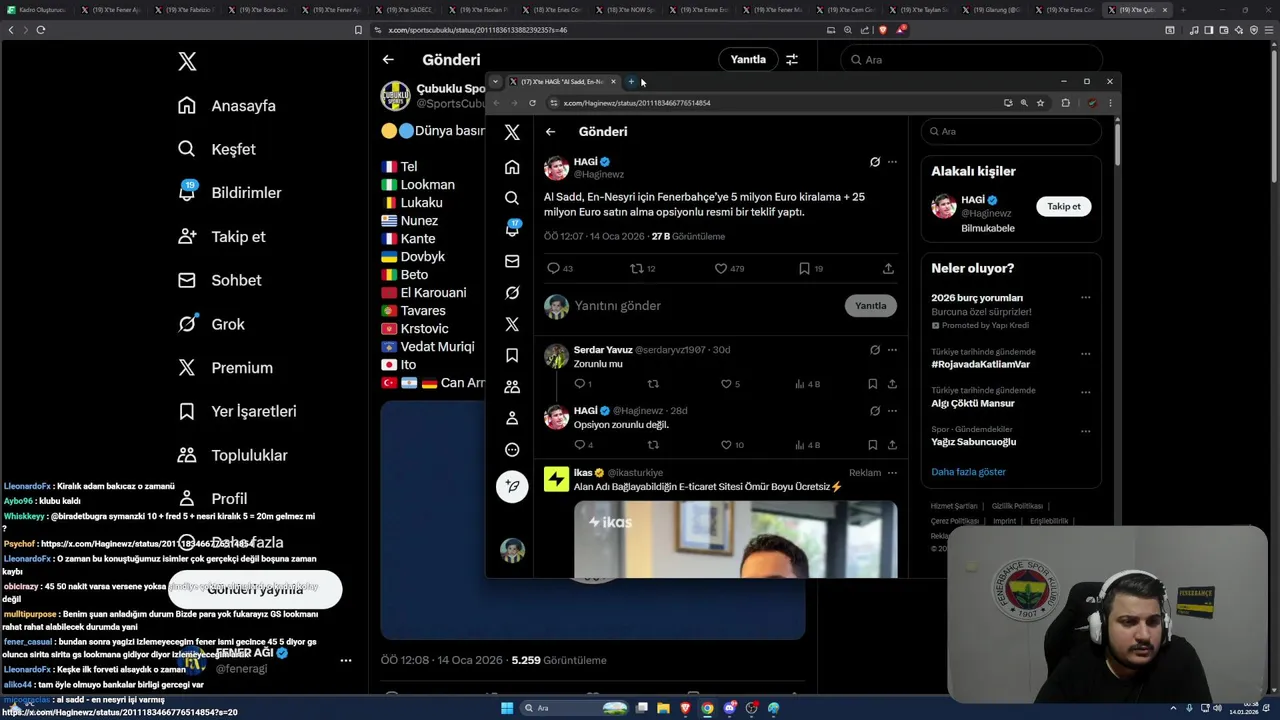Click 'Yanıtını gönder' reply field
Viewport: 1280px width, 720px height.
click(617, 306)
